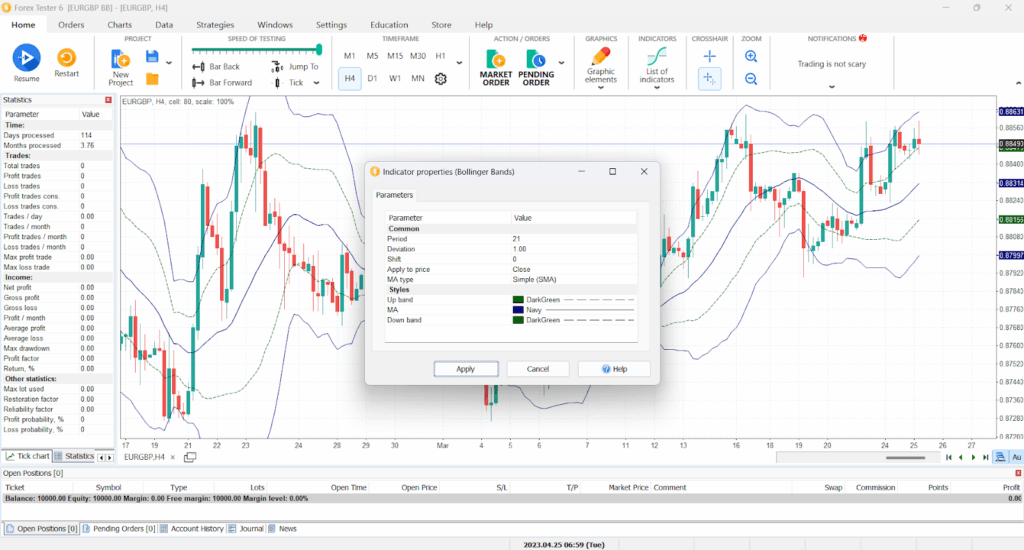1024x550 pixels.
Task: Switch to the Tick chart tab
Action: click(x=27, y=457)
